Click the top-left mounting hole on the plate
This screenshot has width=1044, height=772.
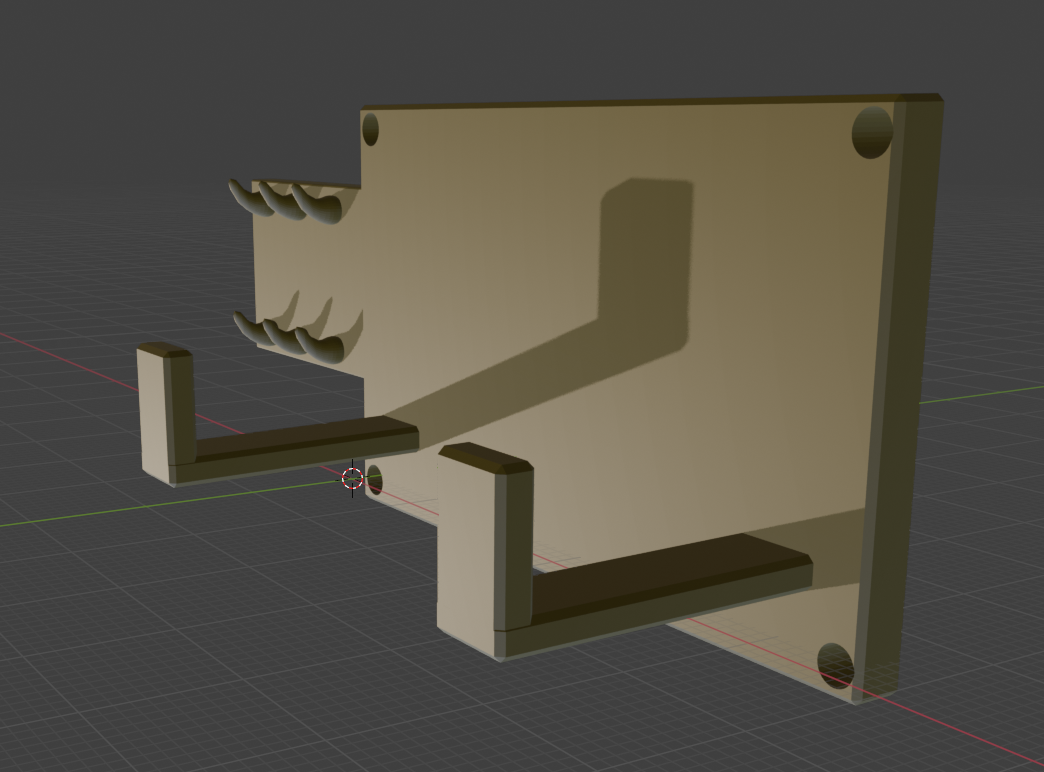click(x=370, y=129)
